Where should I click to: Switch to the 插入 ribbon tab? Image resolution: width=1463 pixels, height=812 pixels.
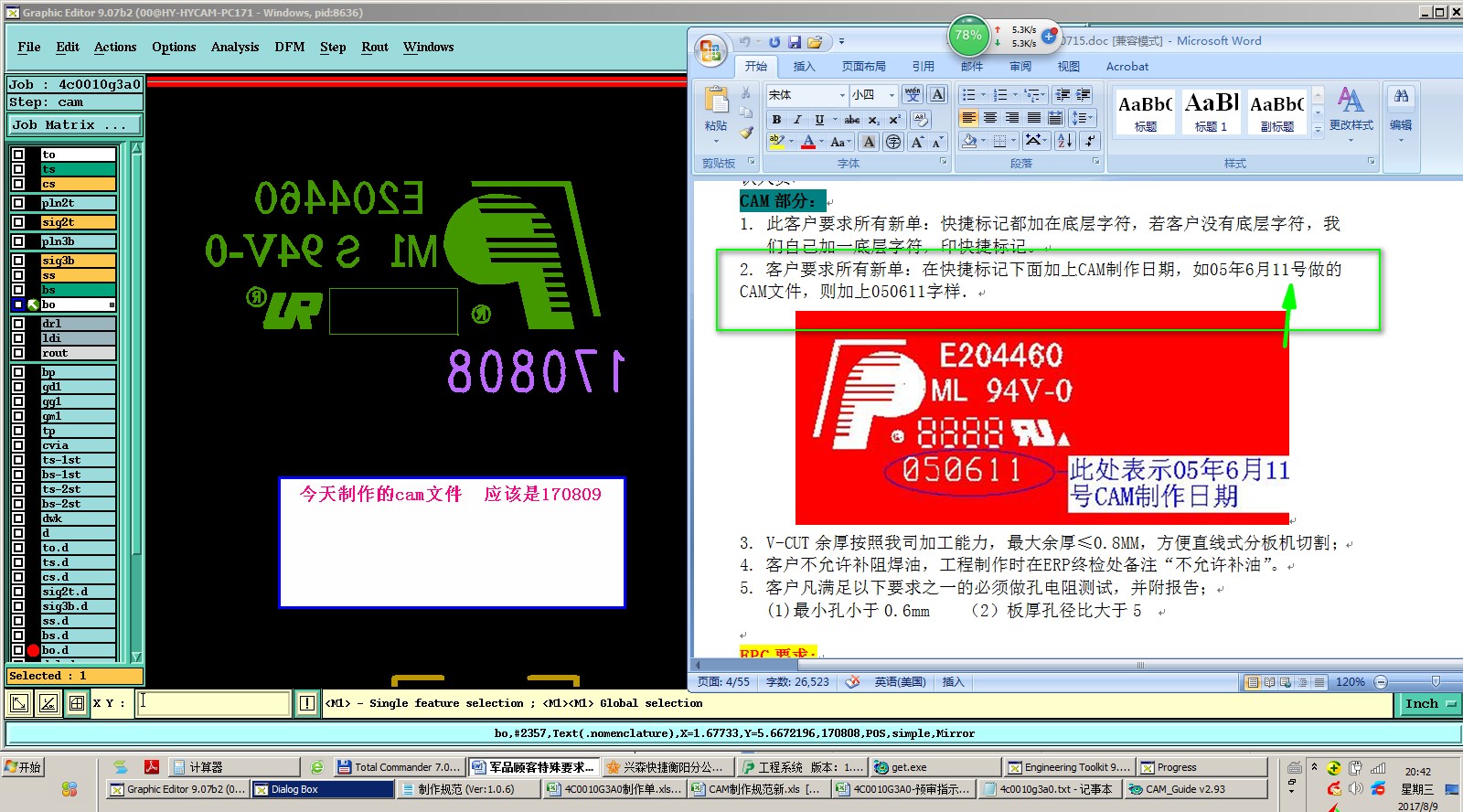tap(804, 67)
